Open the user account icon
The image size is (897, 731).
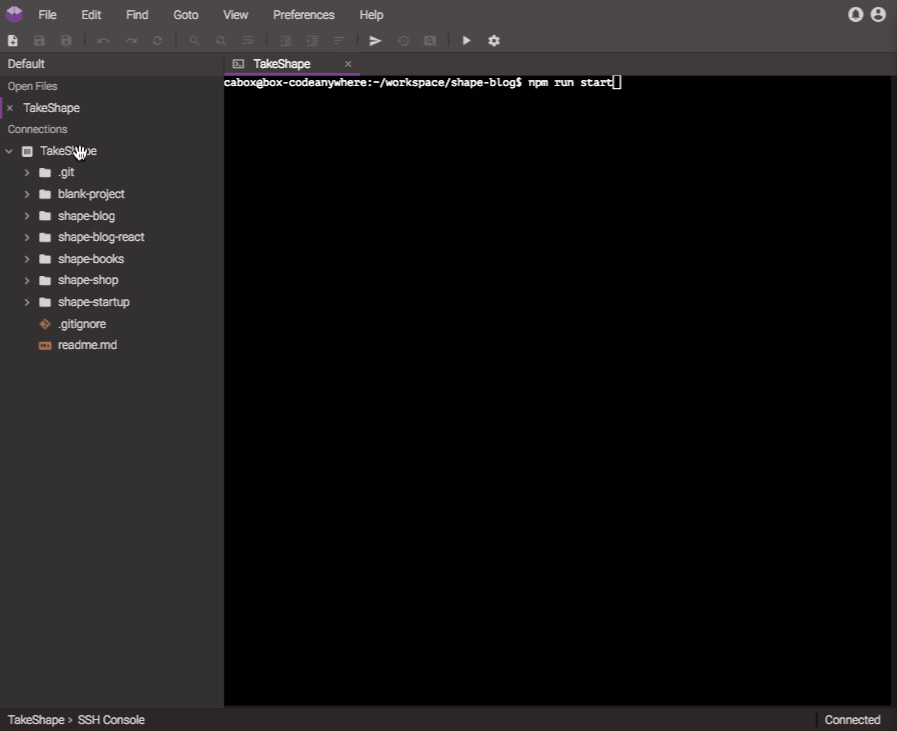[x=878, y=14]
